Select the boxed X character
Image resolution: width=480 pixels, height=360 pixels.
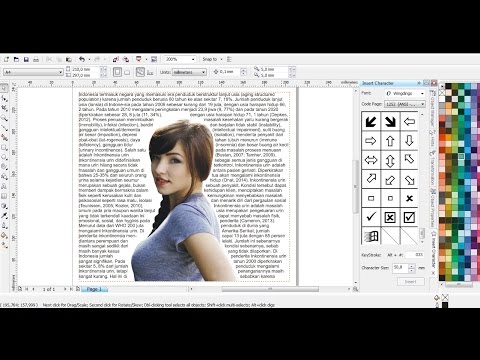point(390,217)
